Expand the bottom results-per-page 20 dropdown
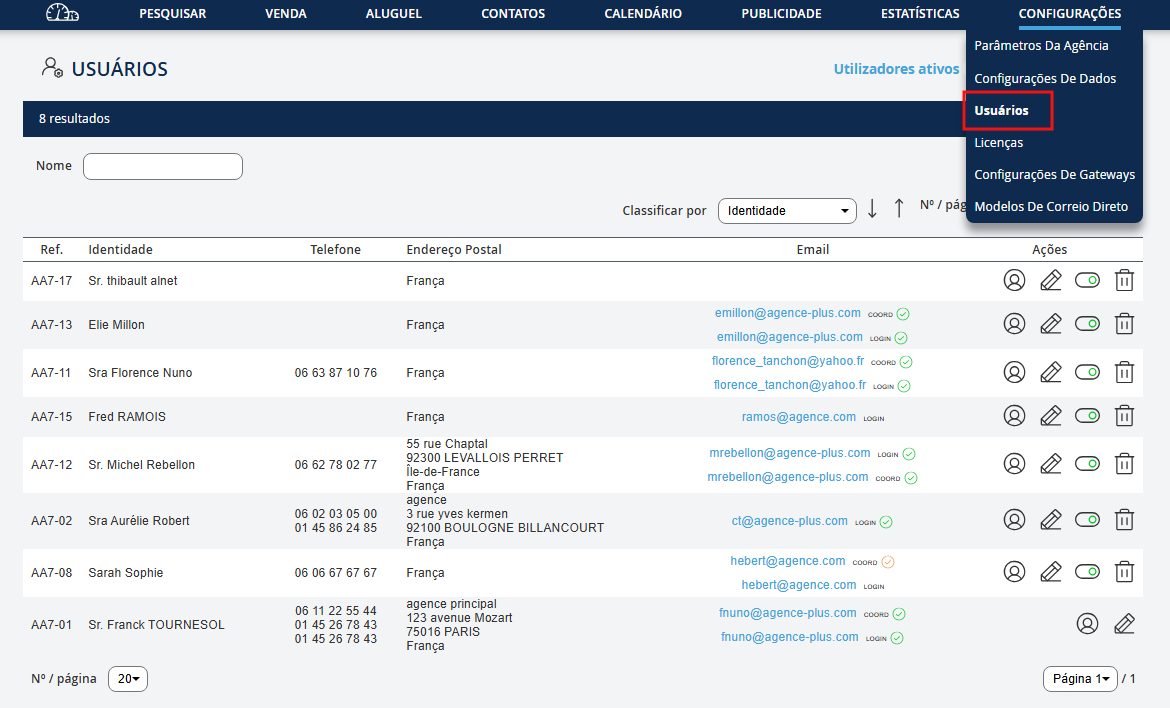Viewport: 1170px width, 708px height. [x=128, y=679]
